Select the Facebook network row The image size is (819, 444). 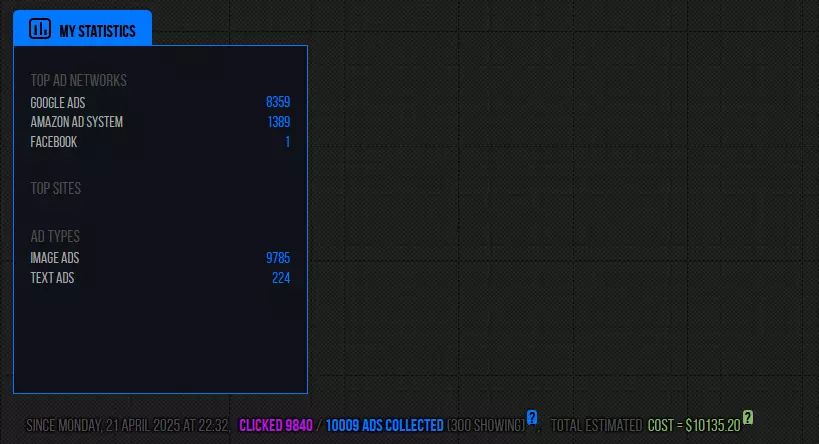pos(160,142)
